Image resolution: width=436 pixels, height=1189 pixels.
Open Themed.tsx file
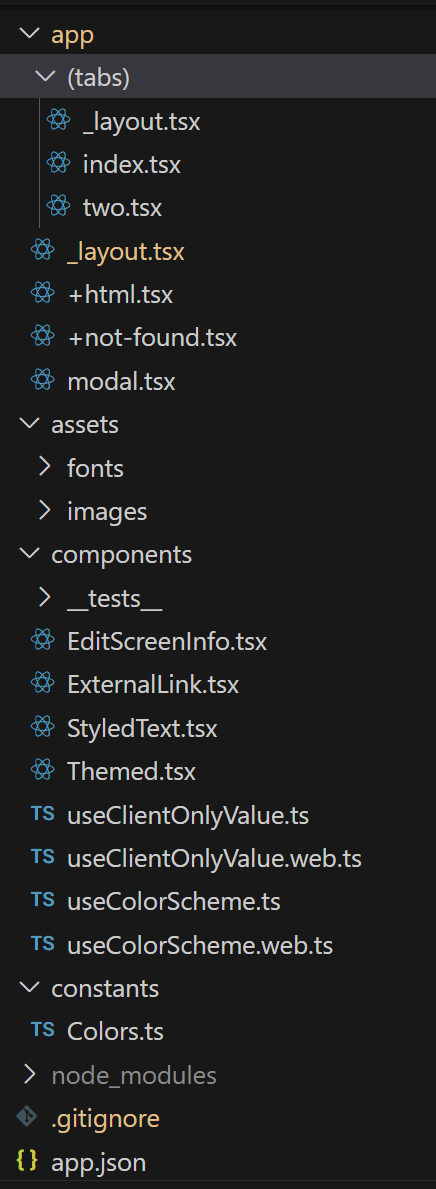pos(132,773)
